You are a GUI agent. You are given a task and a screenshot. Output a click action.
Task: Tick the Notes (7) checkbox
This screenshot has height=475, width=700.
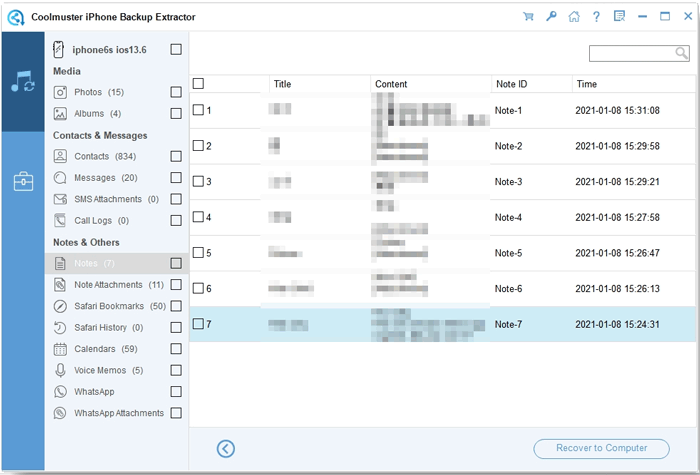pyautogui.click(x=176, y=263)
